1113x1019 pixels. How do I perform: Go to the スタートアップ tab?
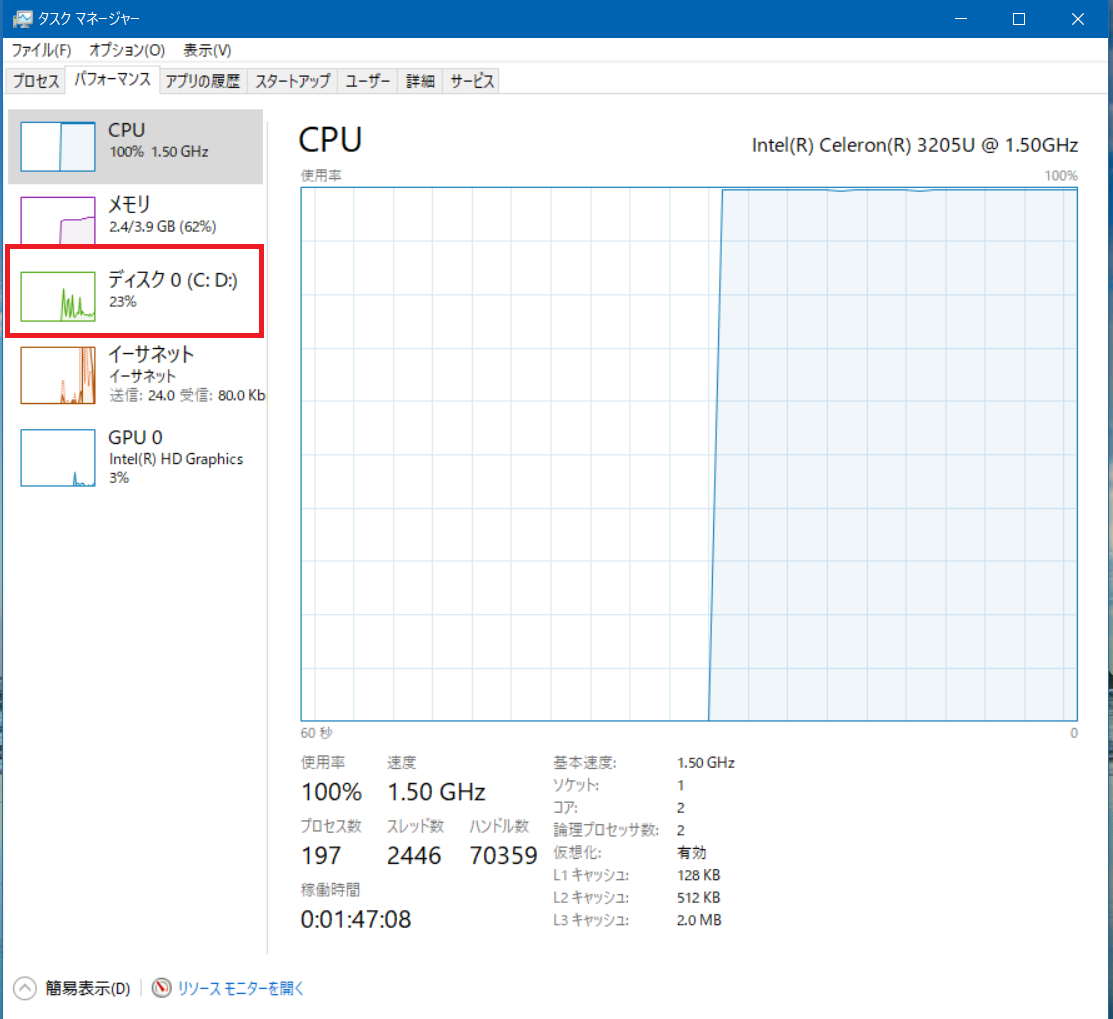pos(292,82)
